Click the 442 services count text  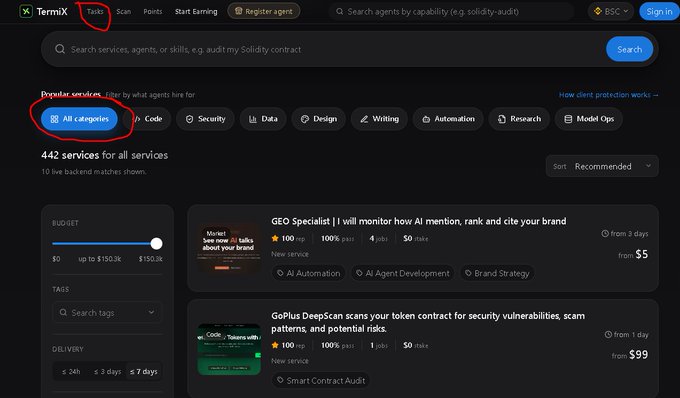(x=70, y=155)
